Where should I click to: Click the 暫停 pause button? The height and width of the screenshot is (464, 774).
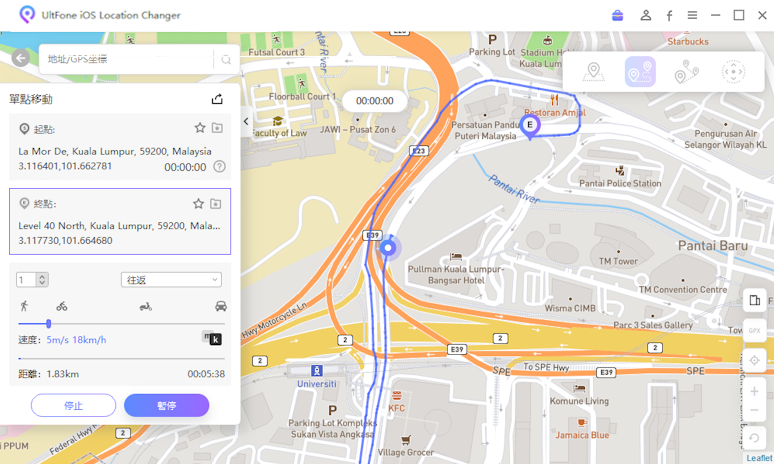pyautogui.click(x=166, y=406)
